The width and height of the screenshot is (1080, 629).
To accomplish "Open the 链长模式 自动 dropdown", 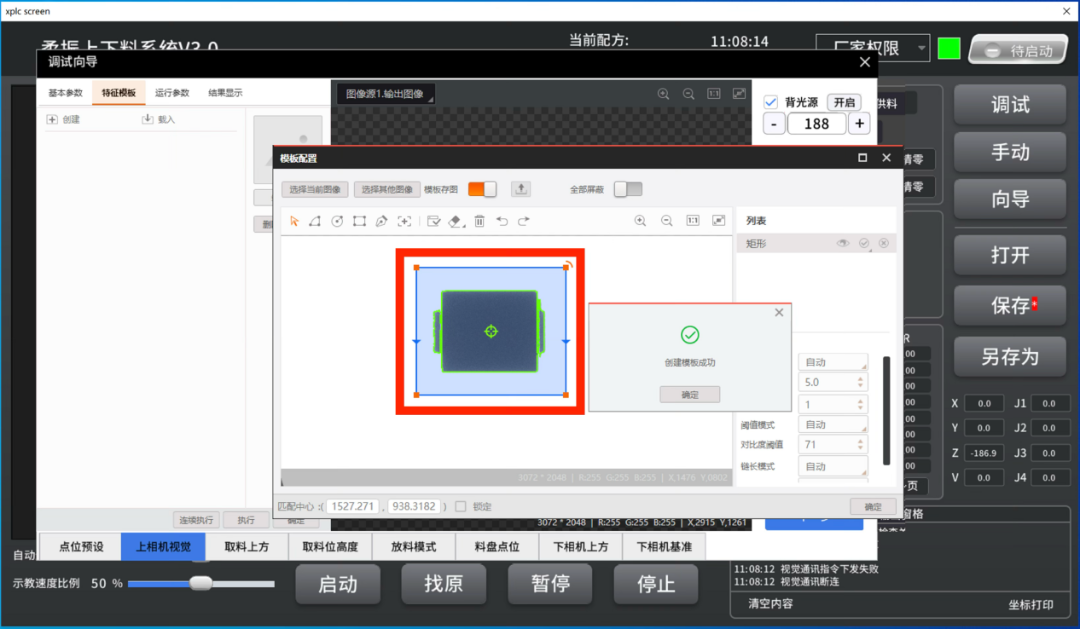I will (x=833, y=466).
